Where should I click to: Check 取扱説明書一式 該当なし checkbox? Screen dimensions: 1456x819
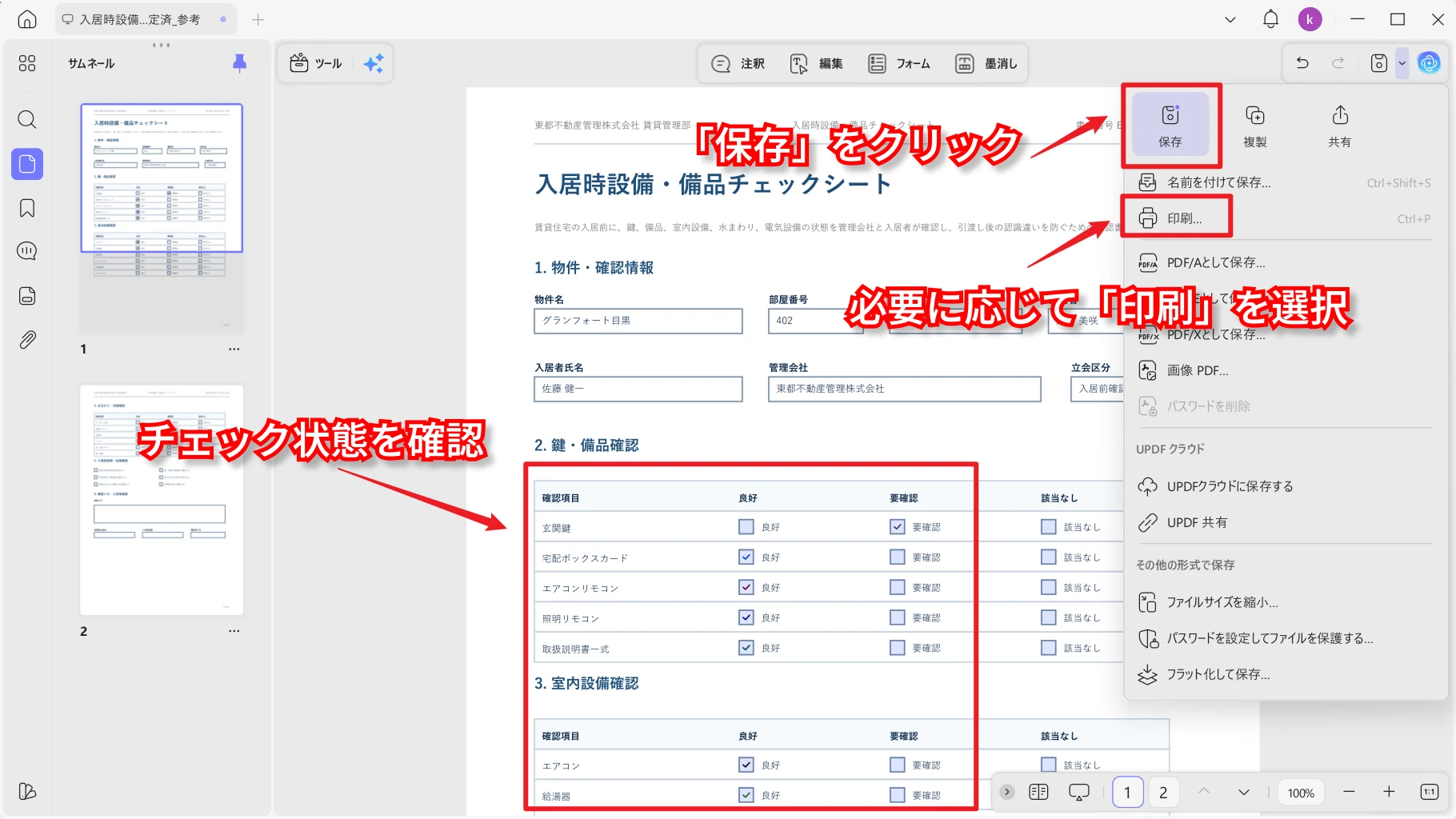1049,648
